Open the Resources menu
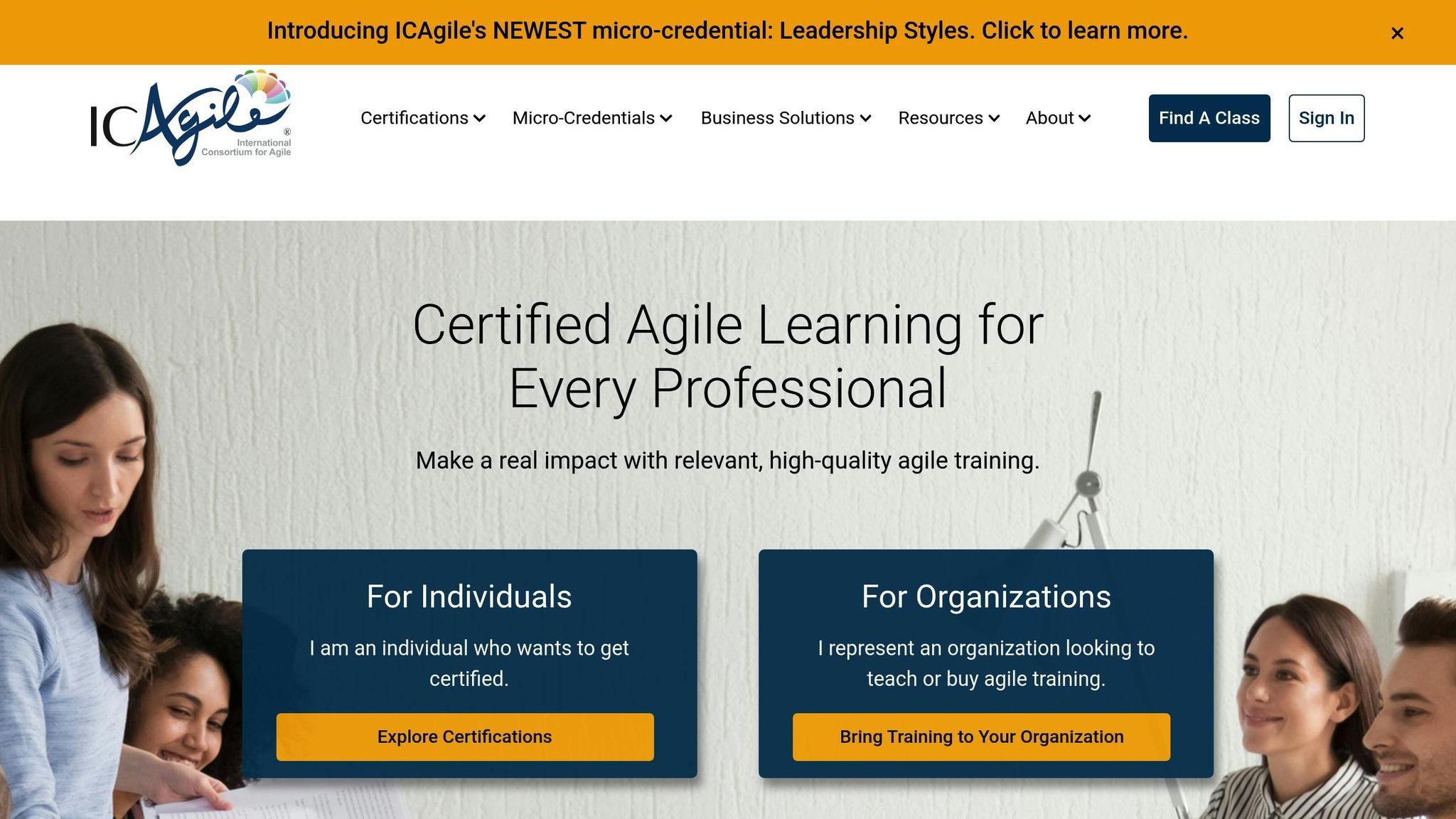Viewport: 1456px width, 819px height. pyautogui.click(x=941, y=118)
